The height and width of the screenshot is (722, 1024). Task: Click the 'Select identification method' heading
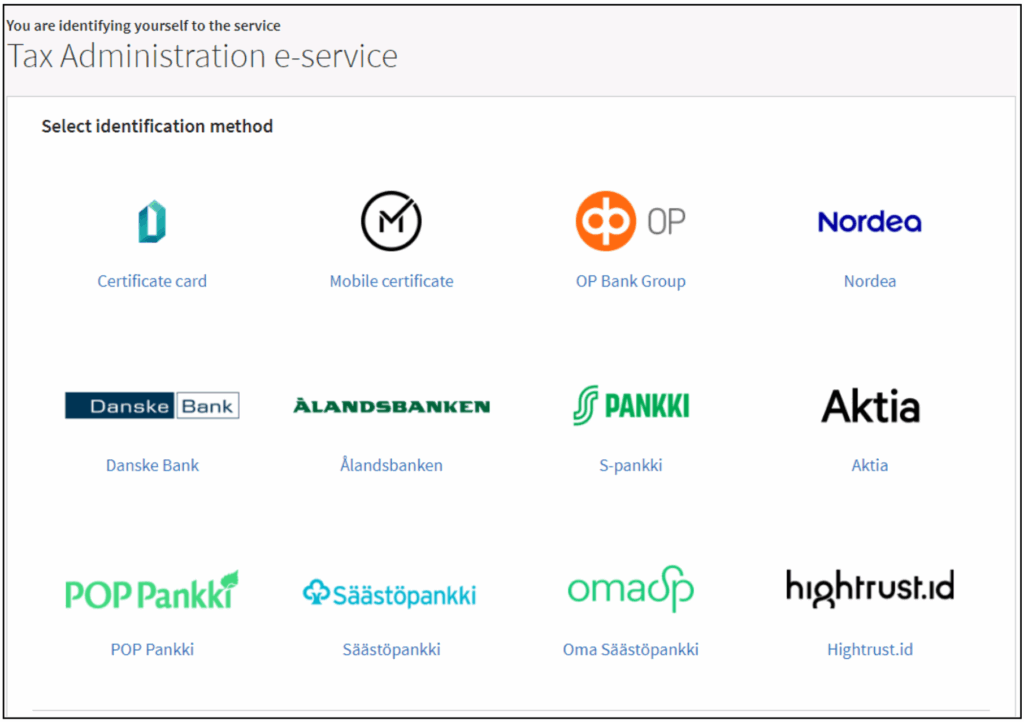(x=157, y=126)
